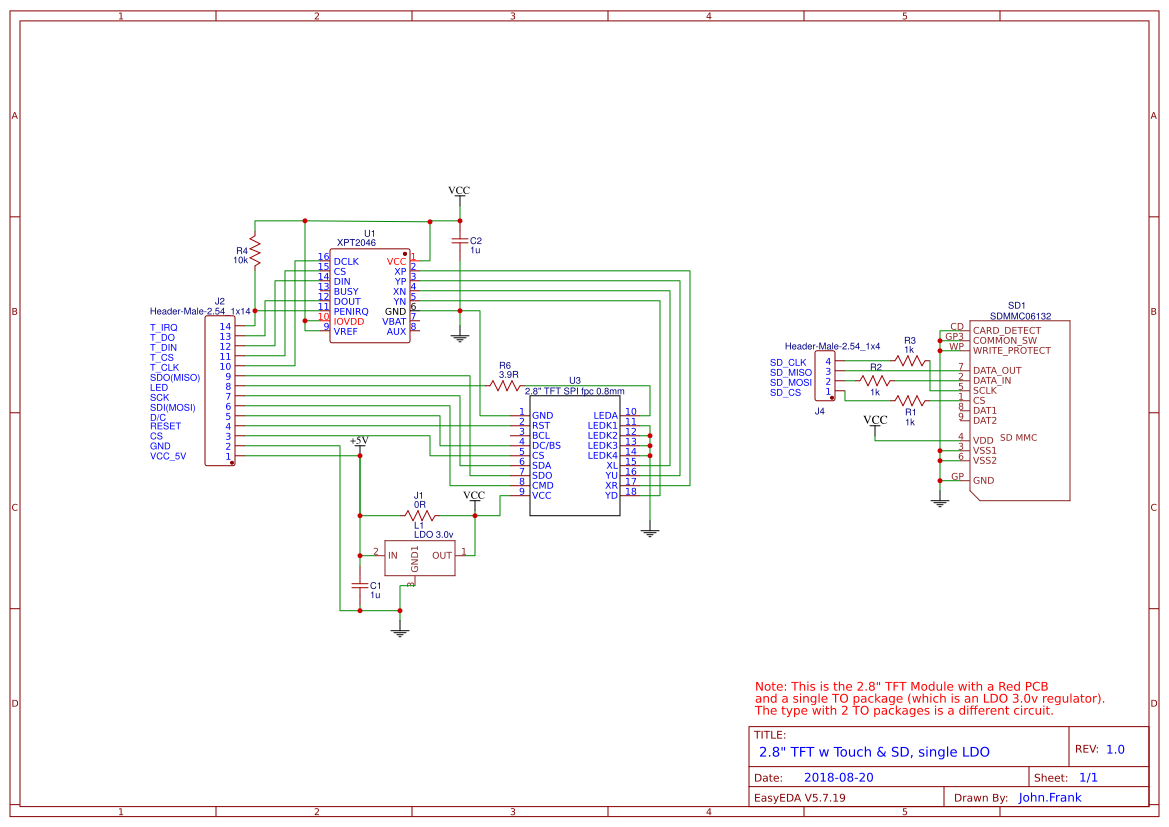Click the John.Frank drawn-by name
Viewport: 1169px width, 827px height.
(1049, 798)
